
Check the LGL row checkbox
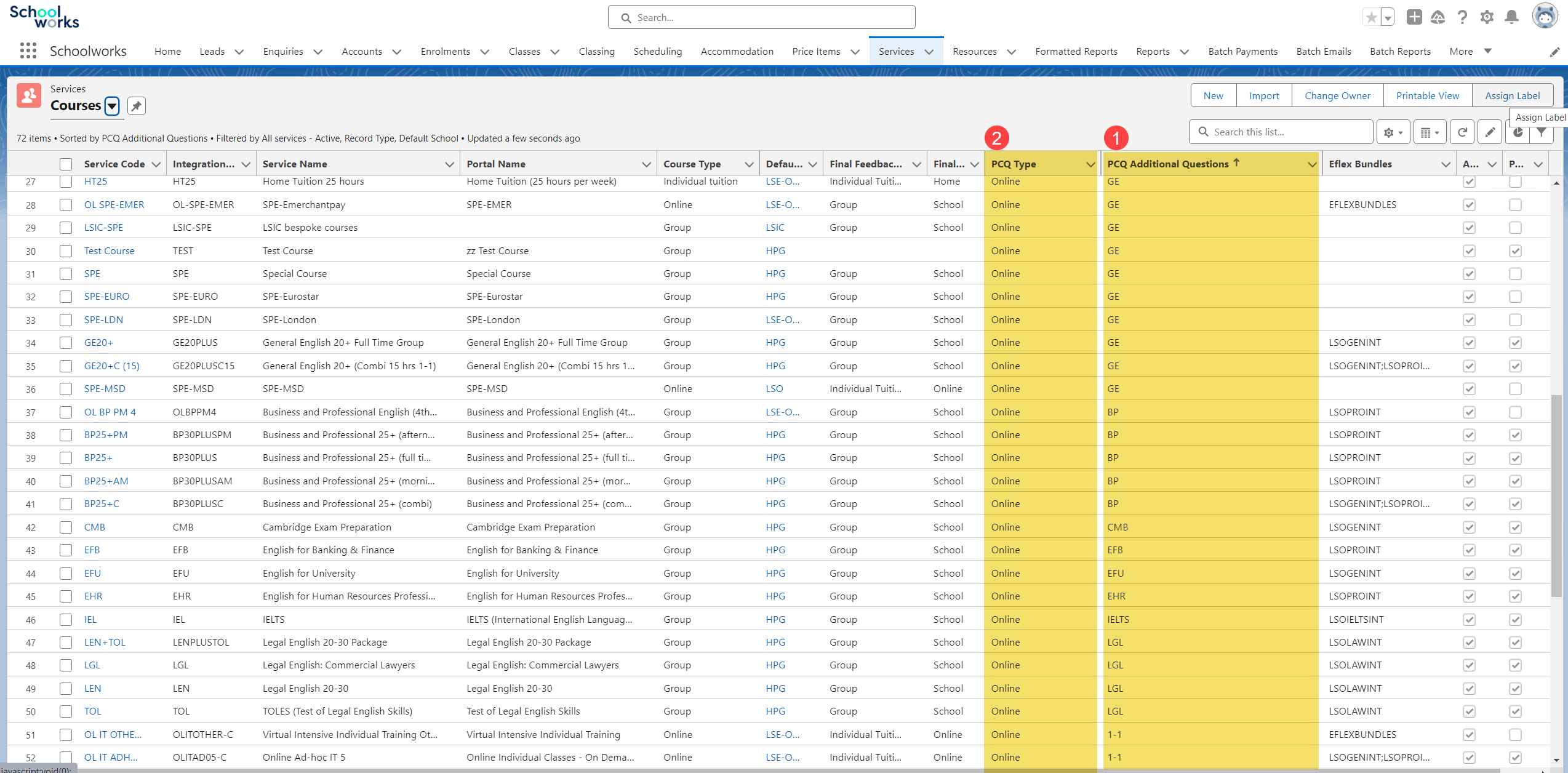coord(66,665)
